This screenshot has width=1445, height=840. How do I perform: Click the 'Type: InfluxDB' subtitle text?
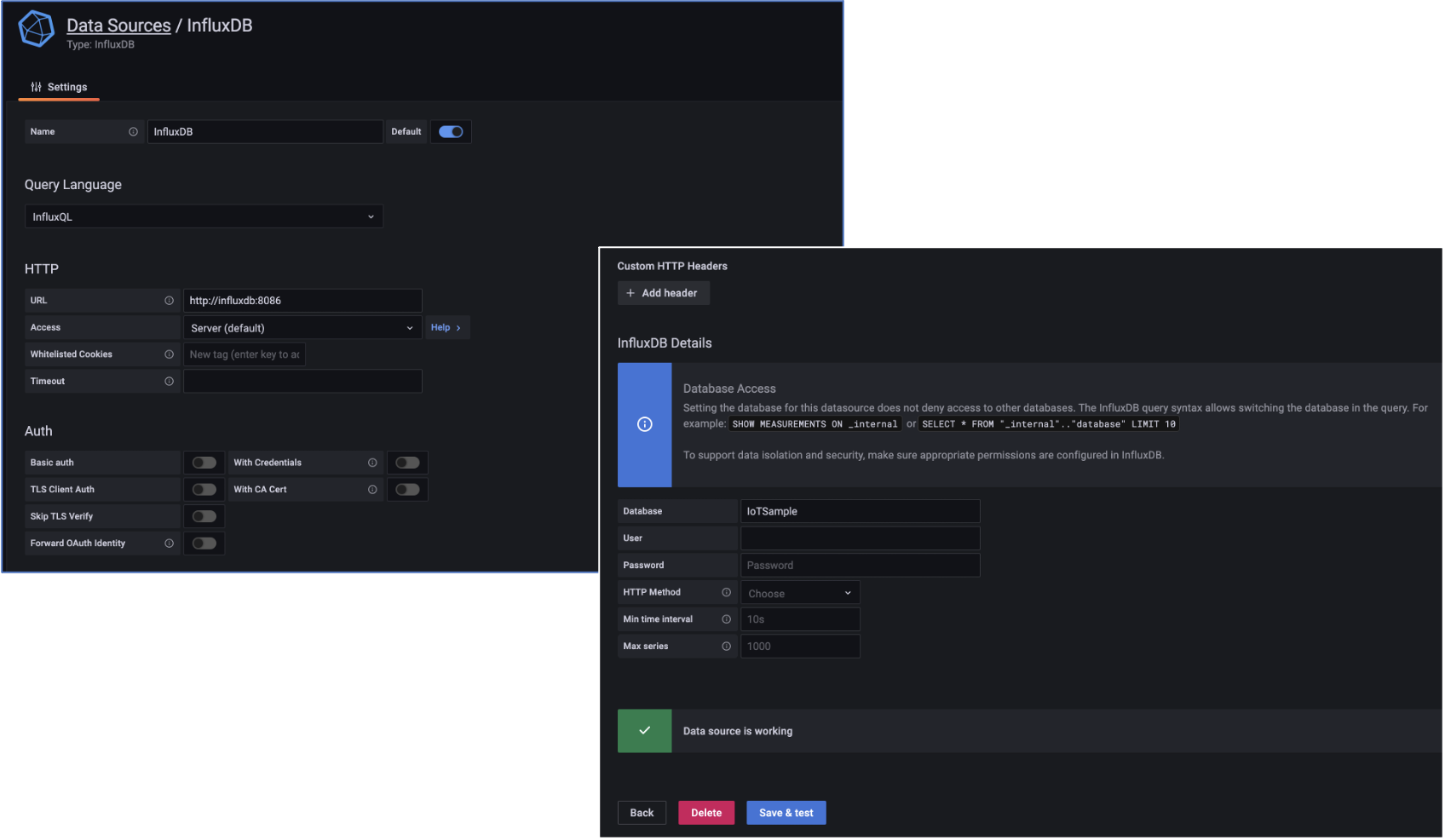pos(101,44)
